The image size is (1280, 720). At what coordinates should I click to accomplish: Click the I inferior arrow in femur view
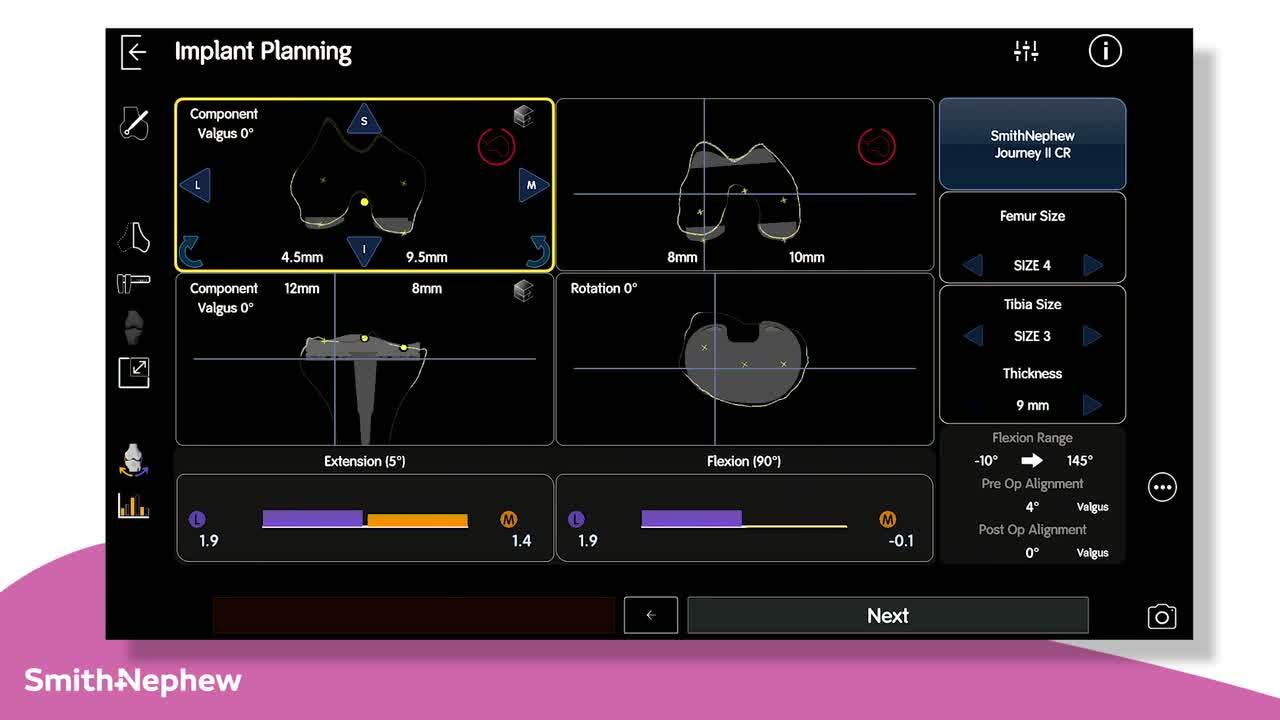point(364,251)
